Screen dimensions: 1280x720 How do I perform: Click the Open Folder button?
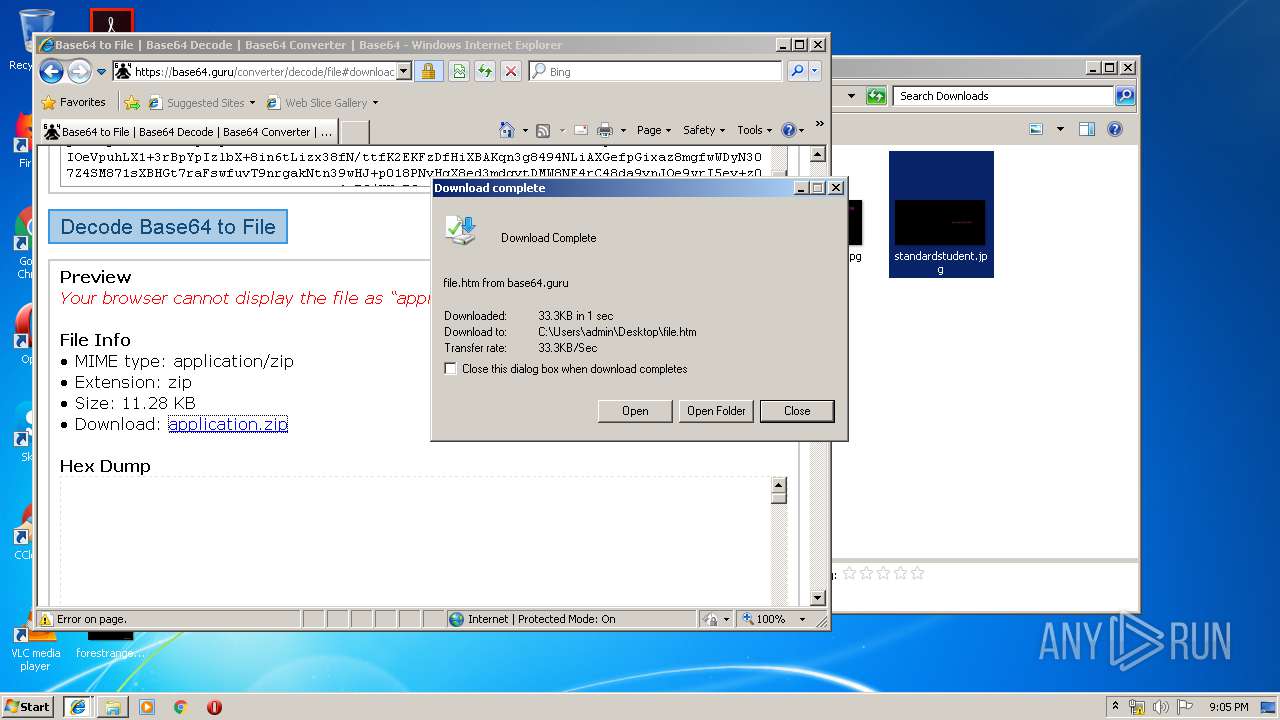click(716, 411)
